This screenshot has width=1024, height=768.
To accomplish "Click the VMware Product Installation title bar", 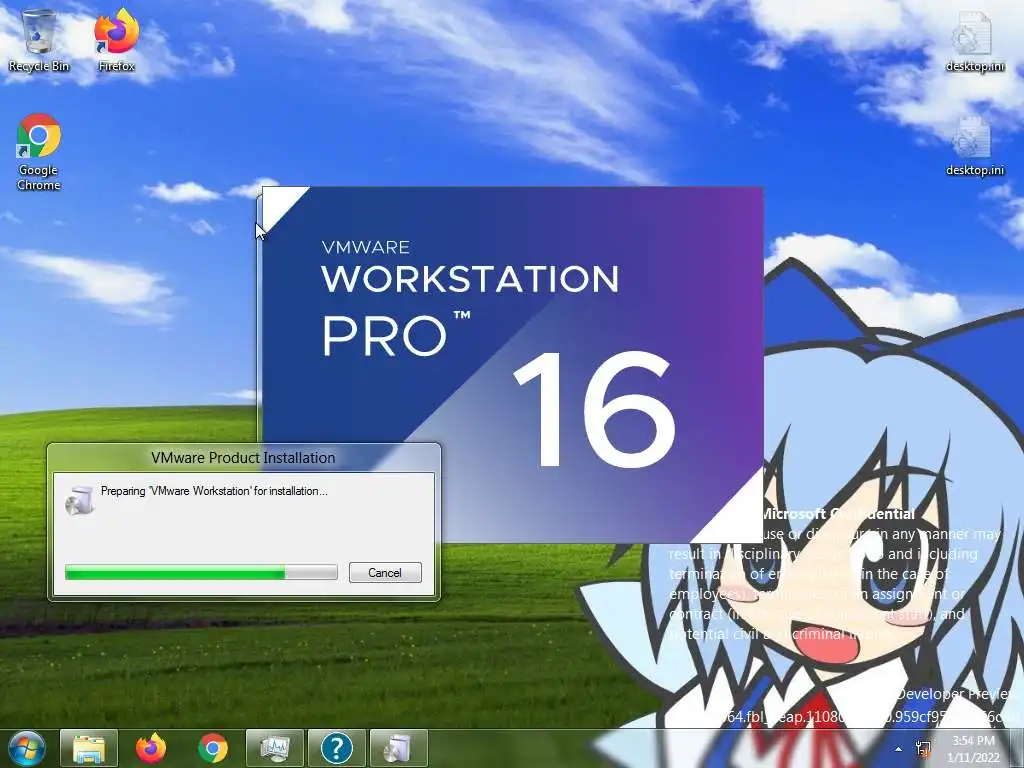I will [x=243, y=458].
